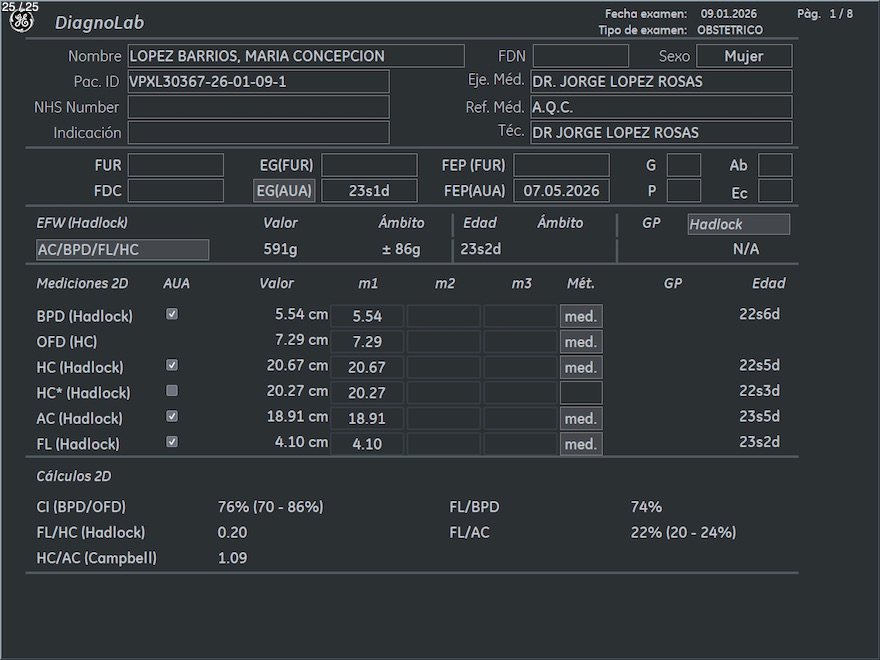
Task: Open the BPD method 'med.' selector
Action: [581, 316]
